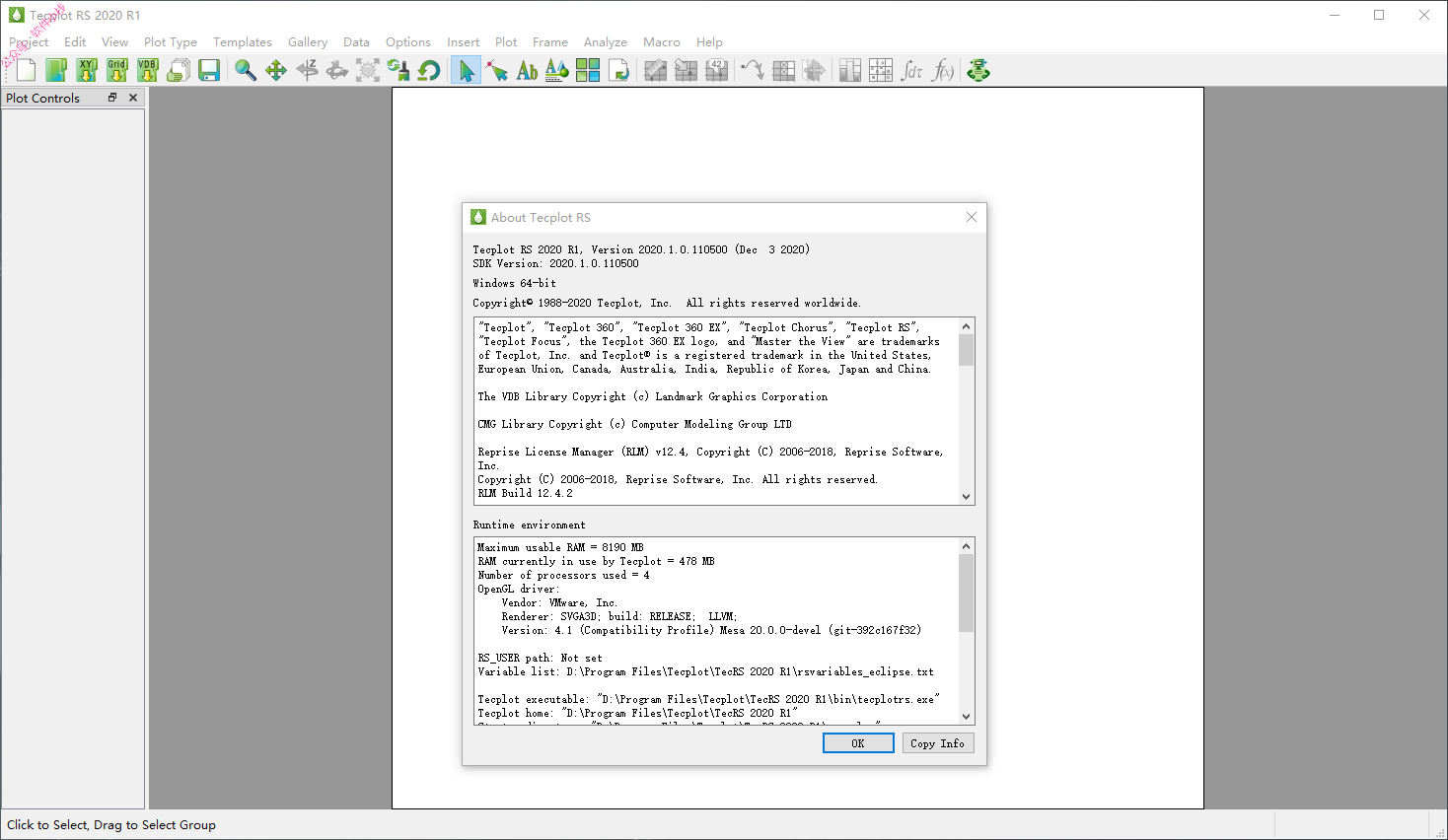
Task: Select the Adjustor arrow tool
Action: pos(497,70)
